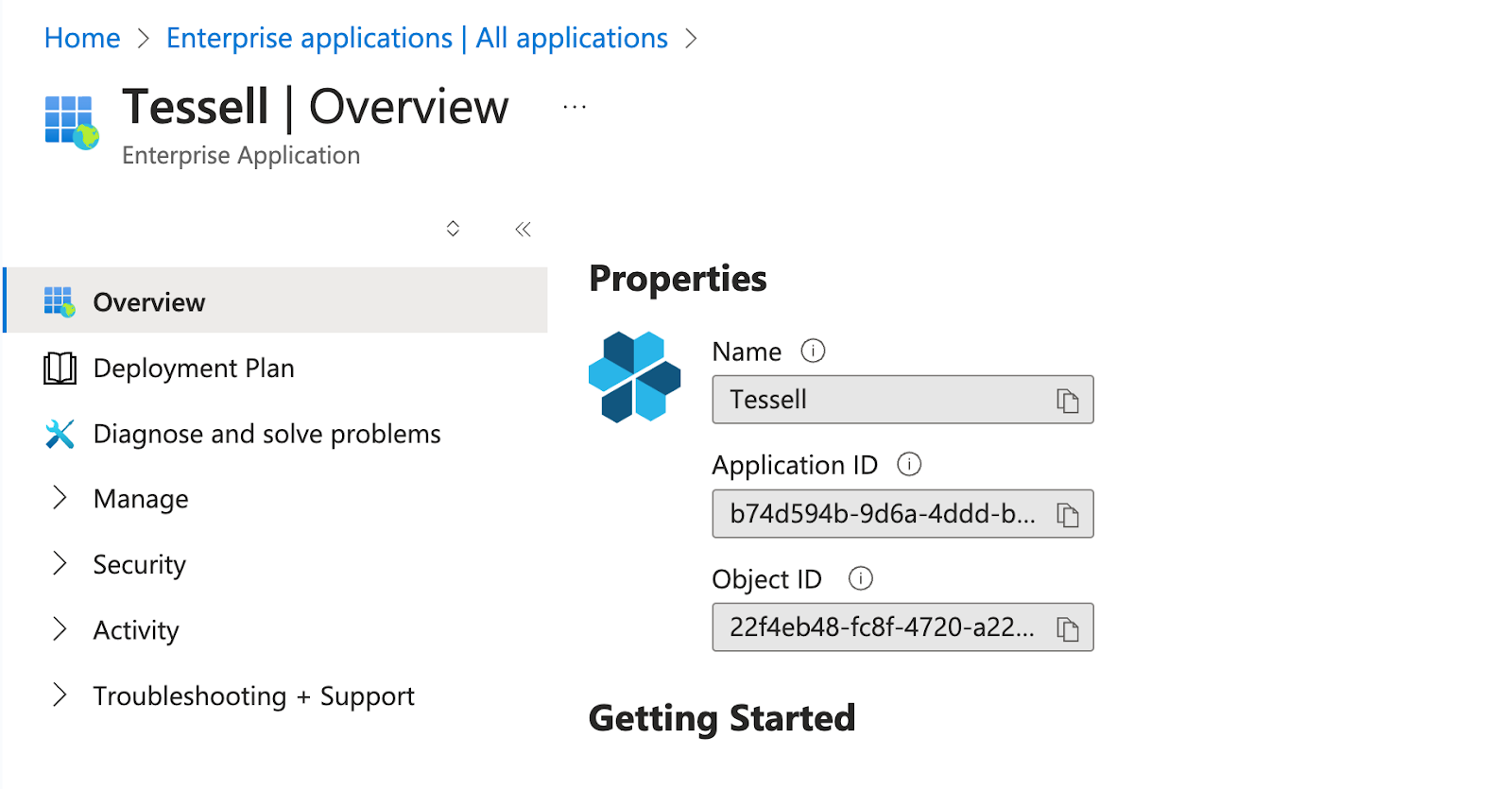
Task: Copy the Object ID to clipboard
Action: (x=1067, y=628)
